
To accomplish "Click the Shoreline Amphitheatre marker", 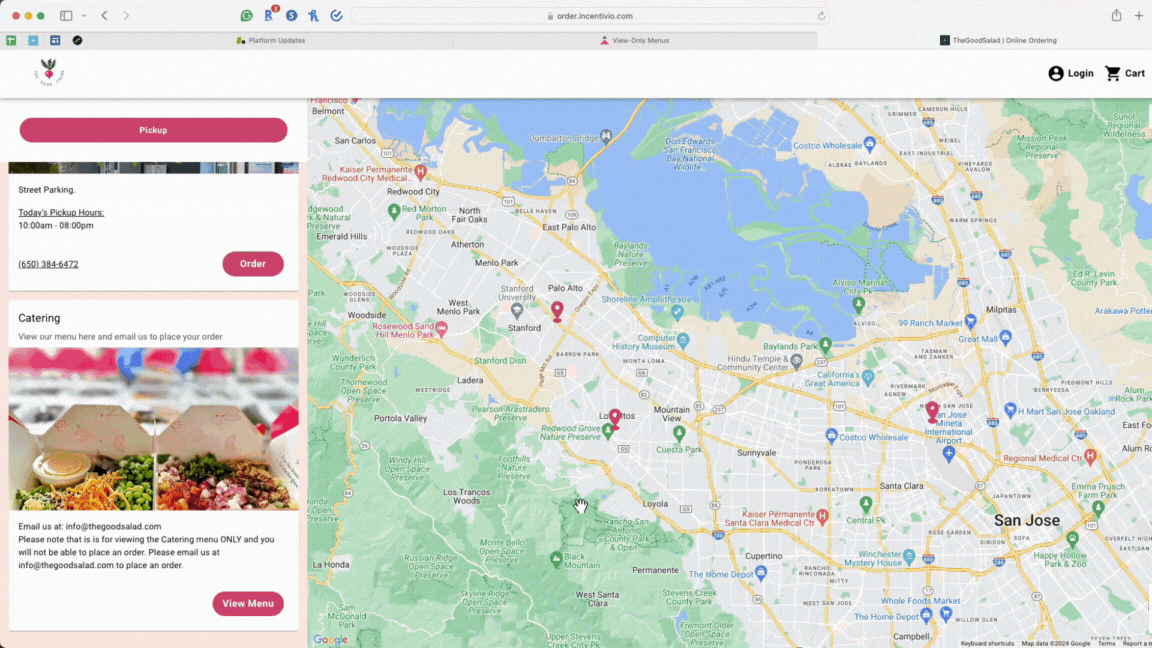I will (x=677, y=312).
